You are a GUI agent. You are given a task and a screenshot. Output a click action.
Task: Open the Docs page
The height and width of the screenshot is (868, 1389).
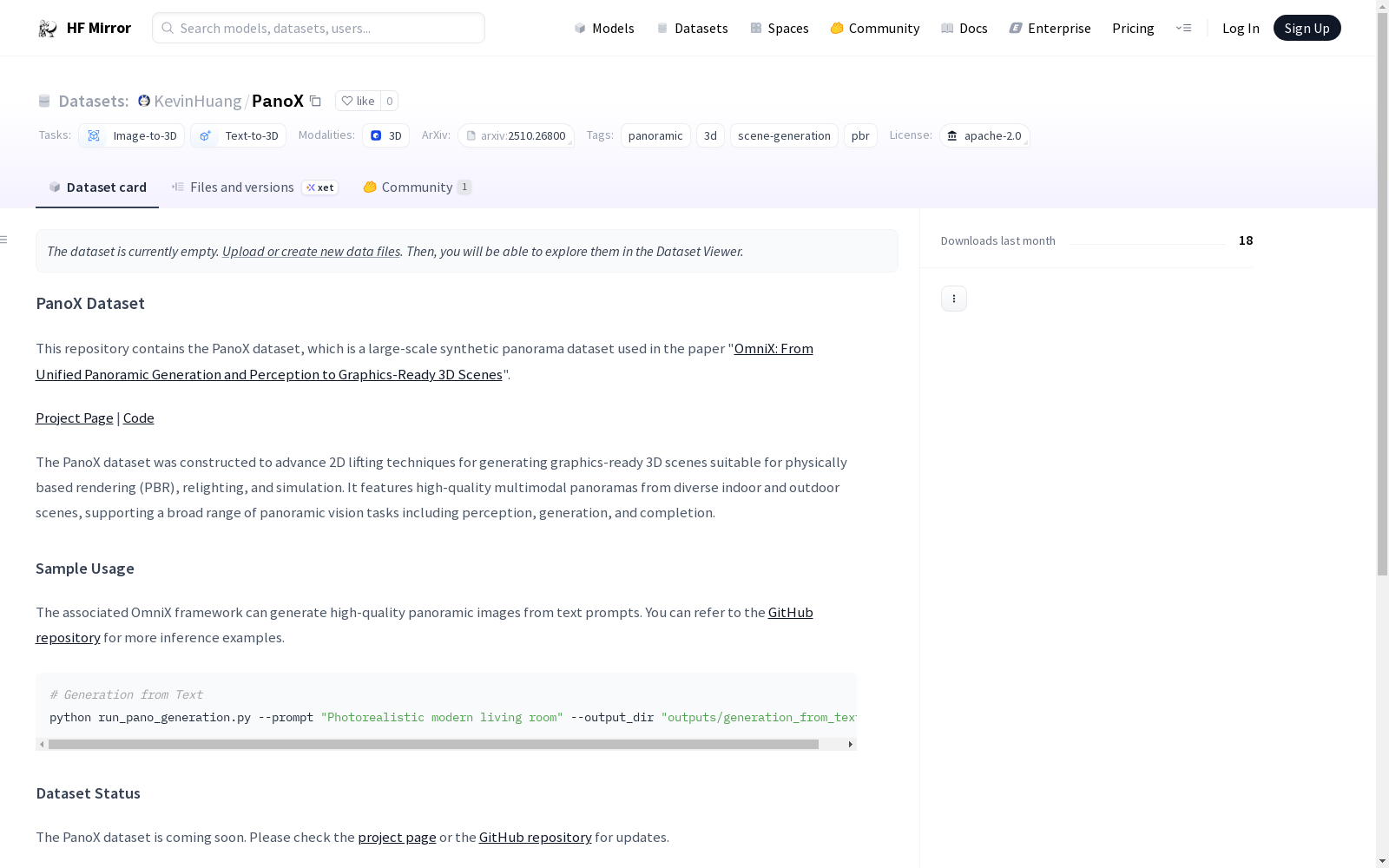click(964, 29)
